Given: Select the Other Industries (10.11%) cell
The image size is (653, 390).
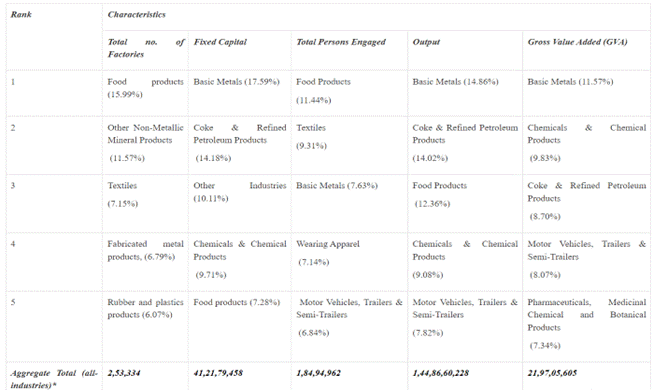Looking at the screenshot, I should click(239, 192).
